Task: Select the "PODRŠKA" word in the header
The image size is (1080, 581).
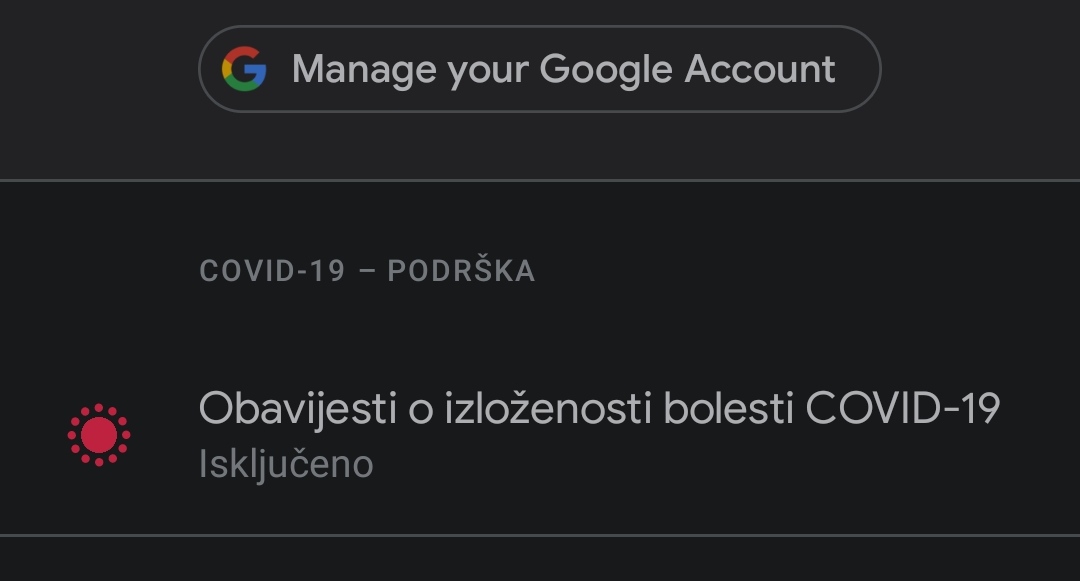Action: [x=461, y=271]
